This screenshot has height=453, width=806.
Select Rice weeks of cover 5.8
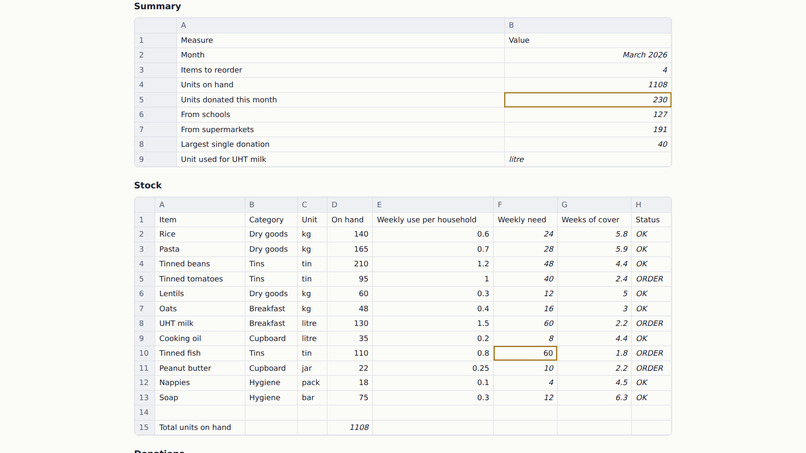tap(594, 234)
